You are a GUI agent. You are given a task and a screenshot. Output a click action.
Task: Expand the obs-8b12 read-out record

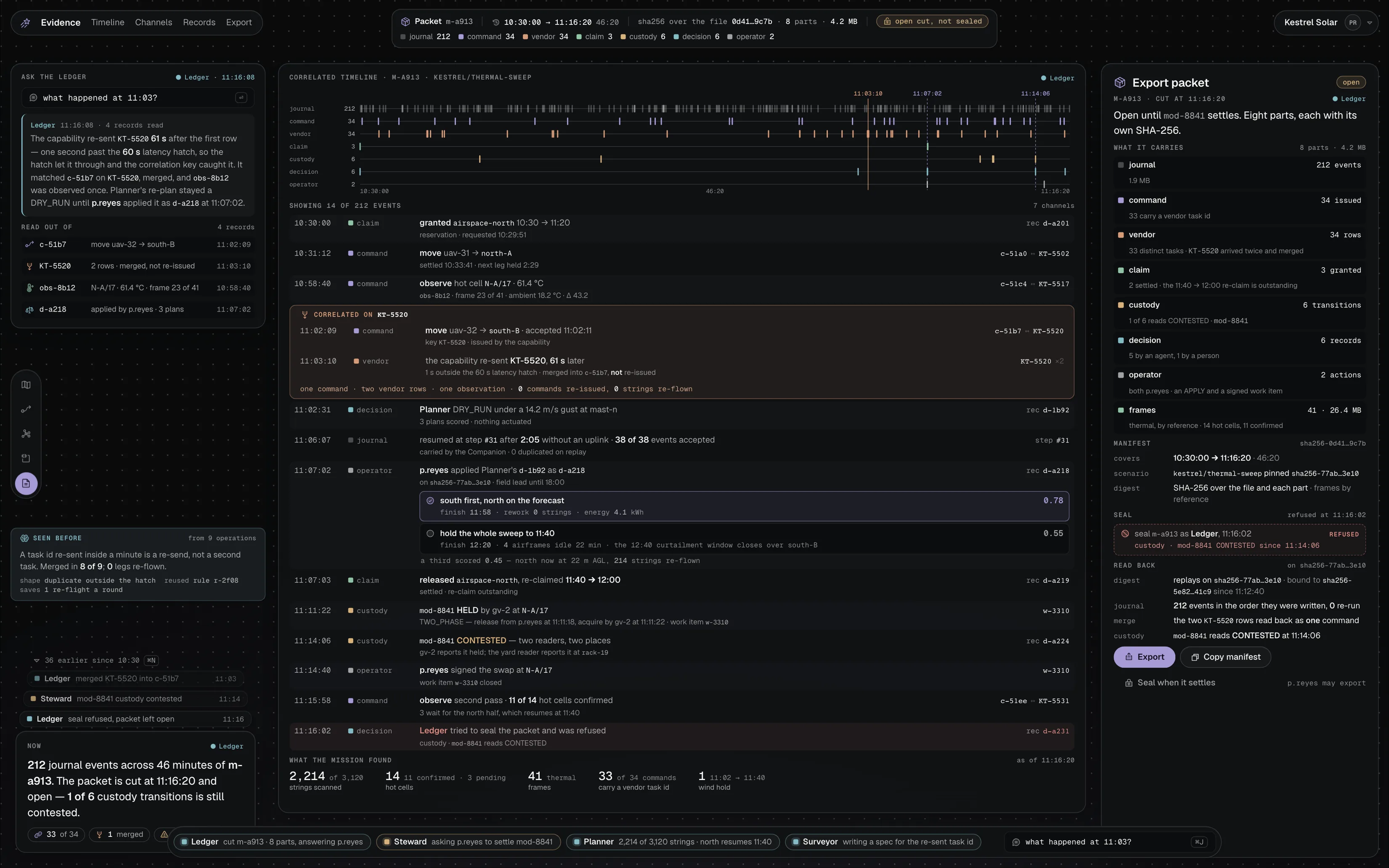click(138, 288)
